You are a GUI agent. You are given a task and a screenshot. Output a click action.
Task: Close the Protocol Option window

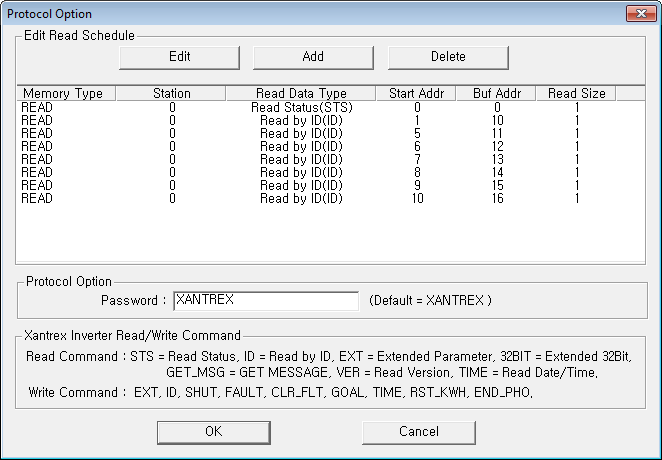[x=641, y=14]
